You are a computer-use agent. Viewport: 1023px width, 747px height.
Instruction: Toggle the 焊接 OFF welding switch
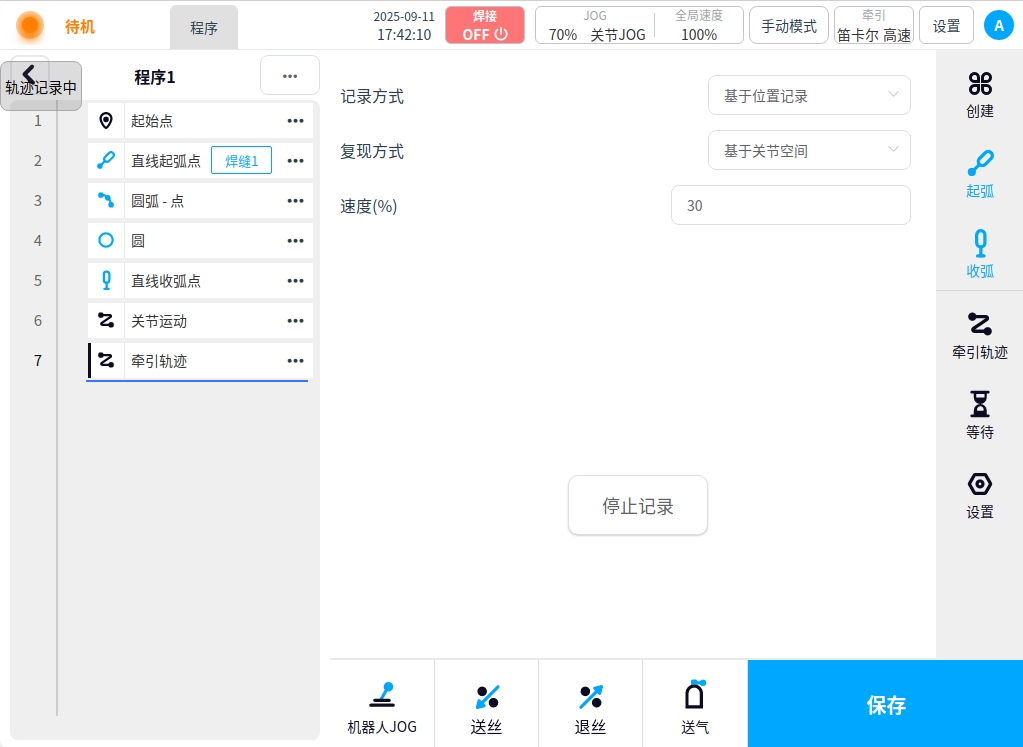(x=485, y=25)
